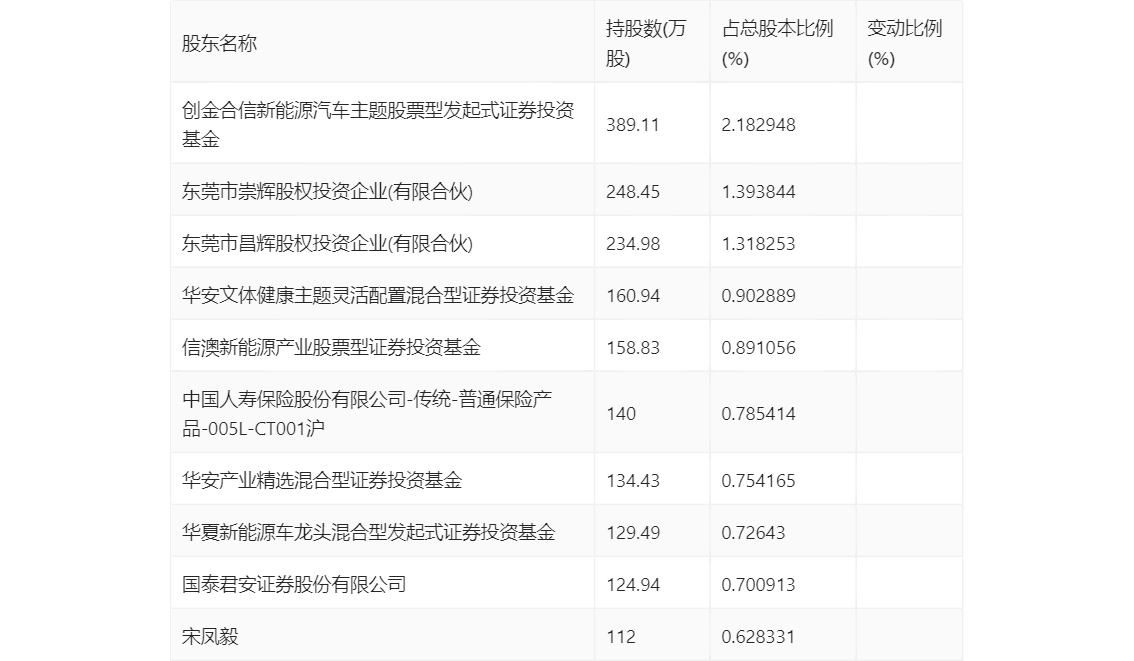Screen dimensions: 1134x661
Task: Click the 持股数(万股) column header
Action: pos(646,43)
